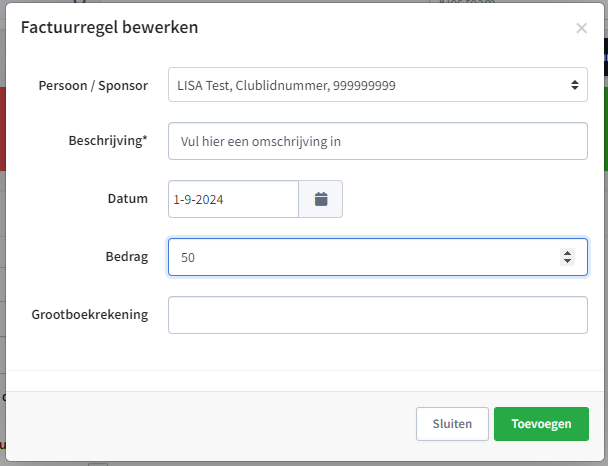
Task: Decrease Bedrag with the down stepper arrow
Action: [567, 261]
